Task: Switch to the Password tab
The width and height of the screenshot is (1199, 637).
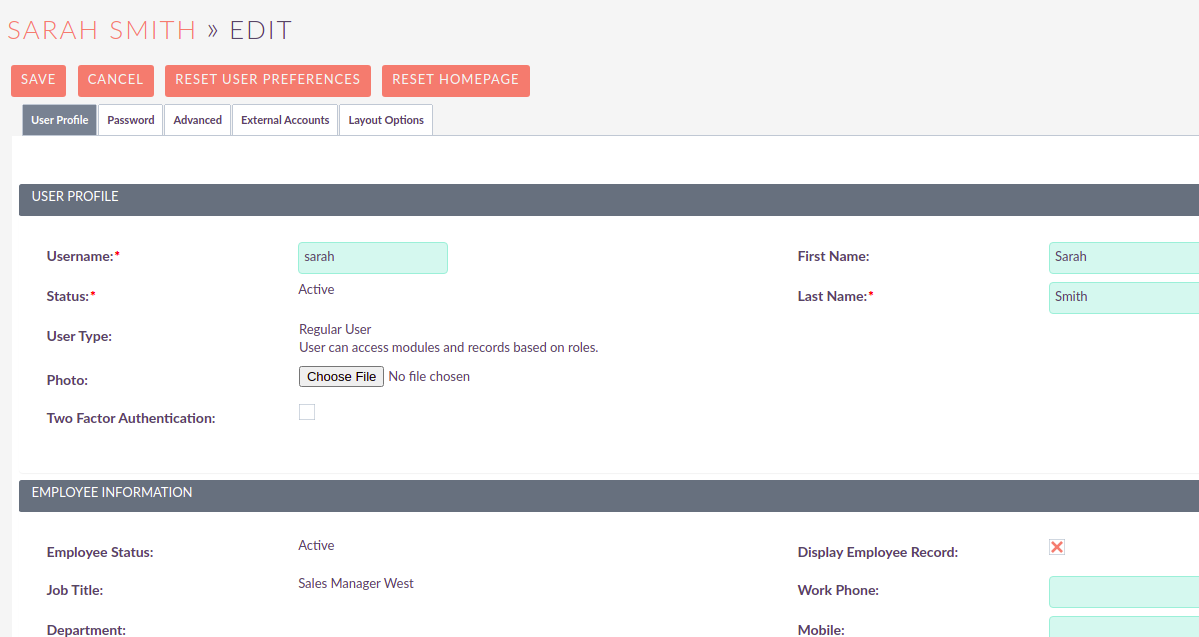Action: click(130, 119)
